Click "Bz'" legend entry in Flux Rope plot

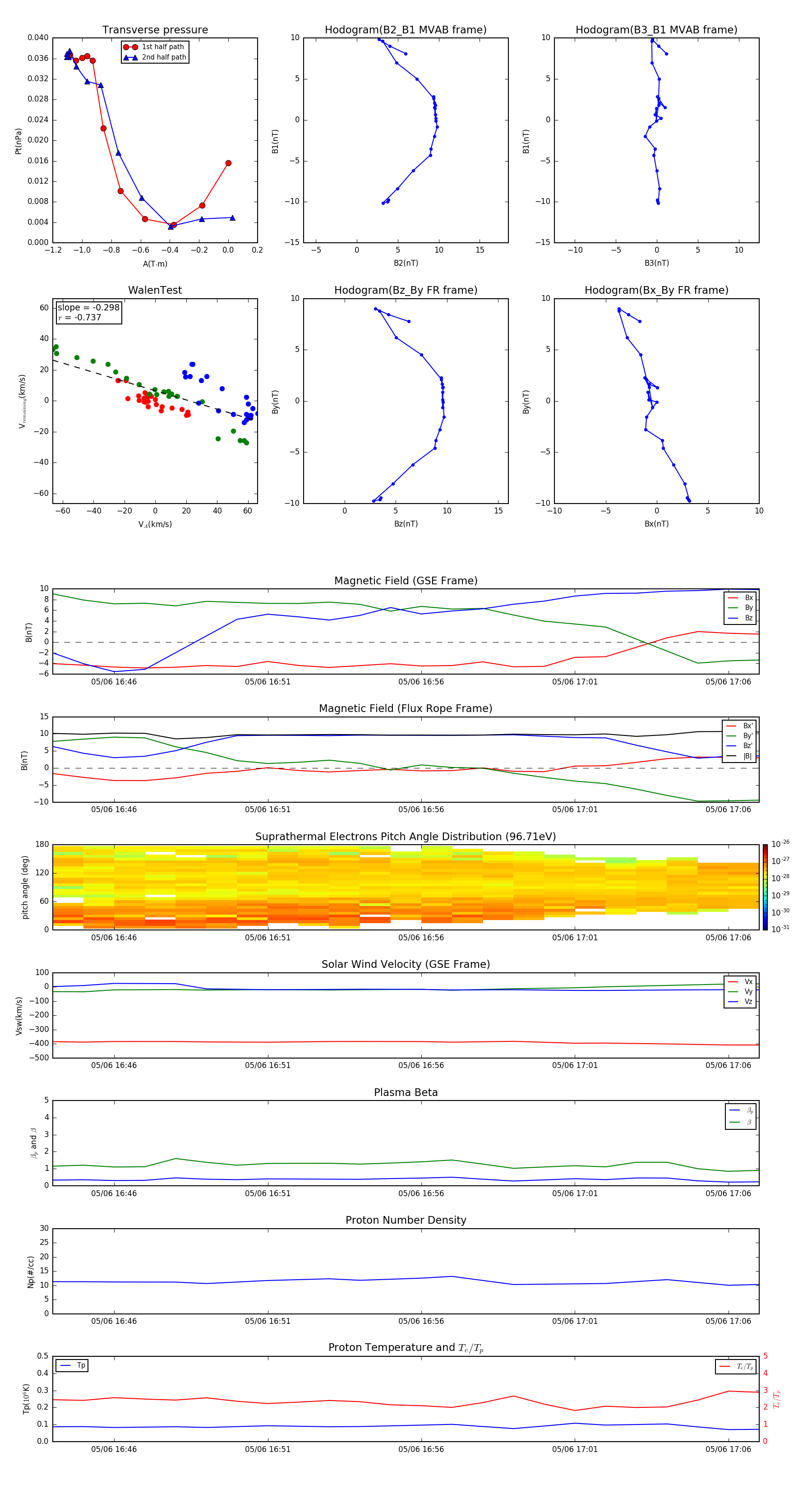(739, 746)
